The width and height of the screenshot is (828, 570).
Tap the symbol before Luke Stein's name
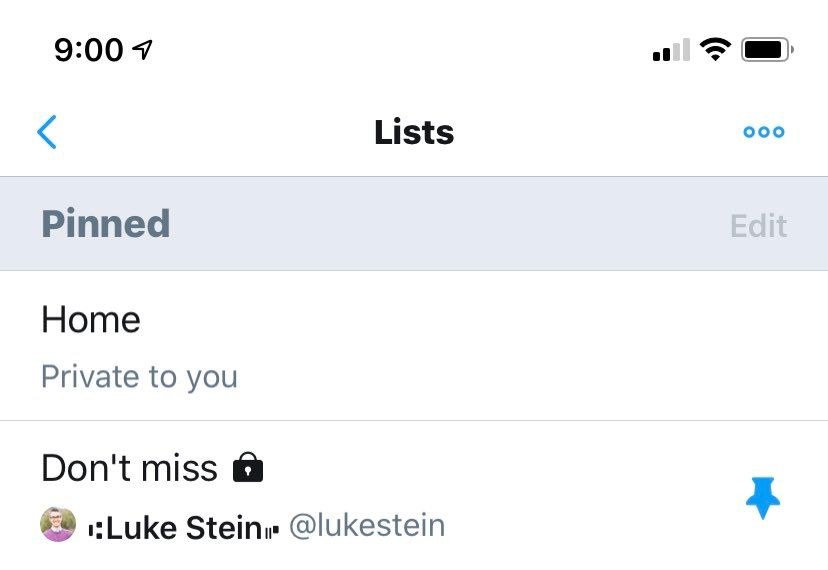point(96,528)
